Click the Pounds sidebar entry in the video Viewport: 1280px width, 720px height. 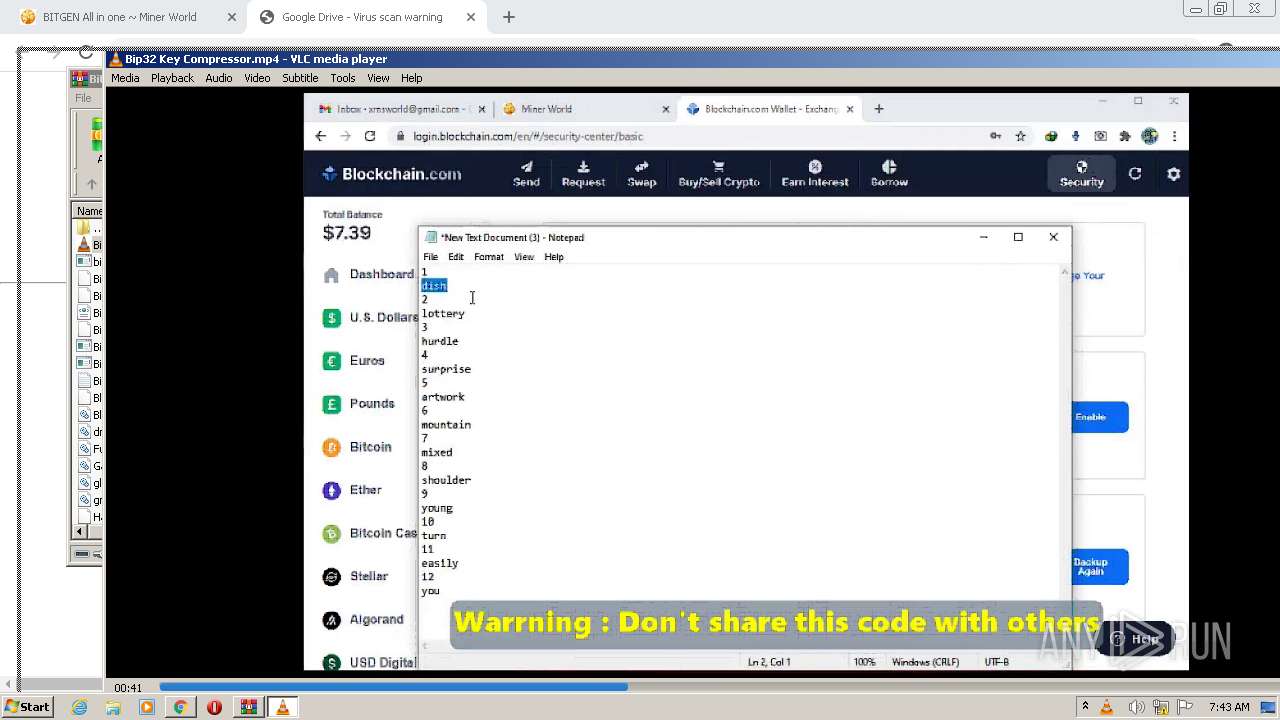(x=360, y=404)
